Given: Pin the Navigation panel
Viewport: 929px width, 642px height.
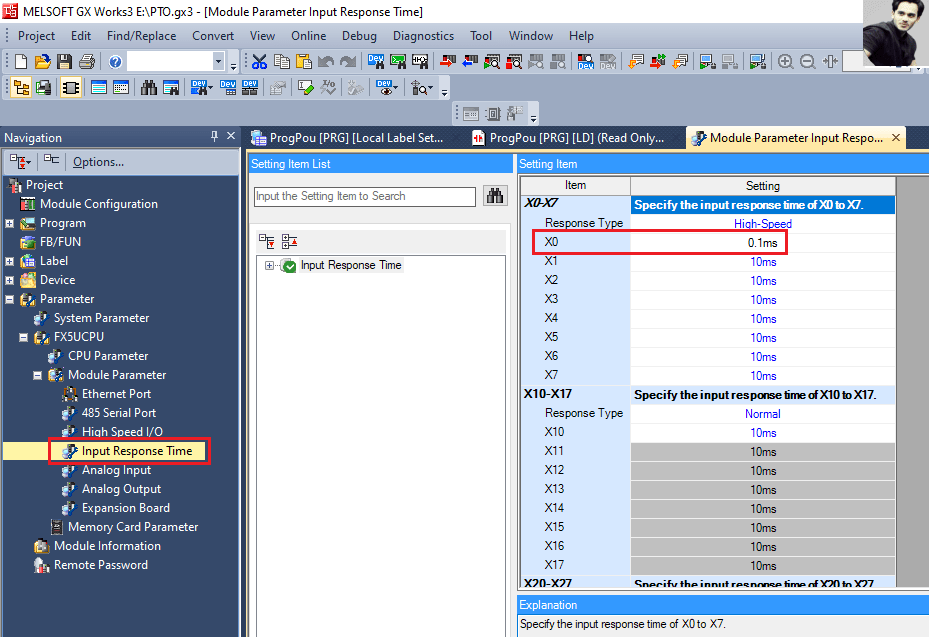Looking at the screenshot, I should [214, 137].
